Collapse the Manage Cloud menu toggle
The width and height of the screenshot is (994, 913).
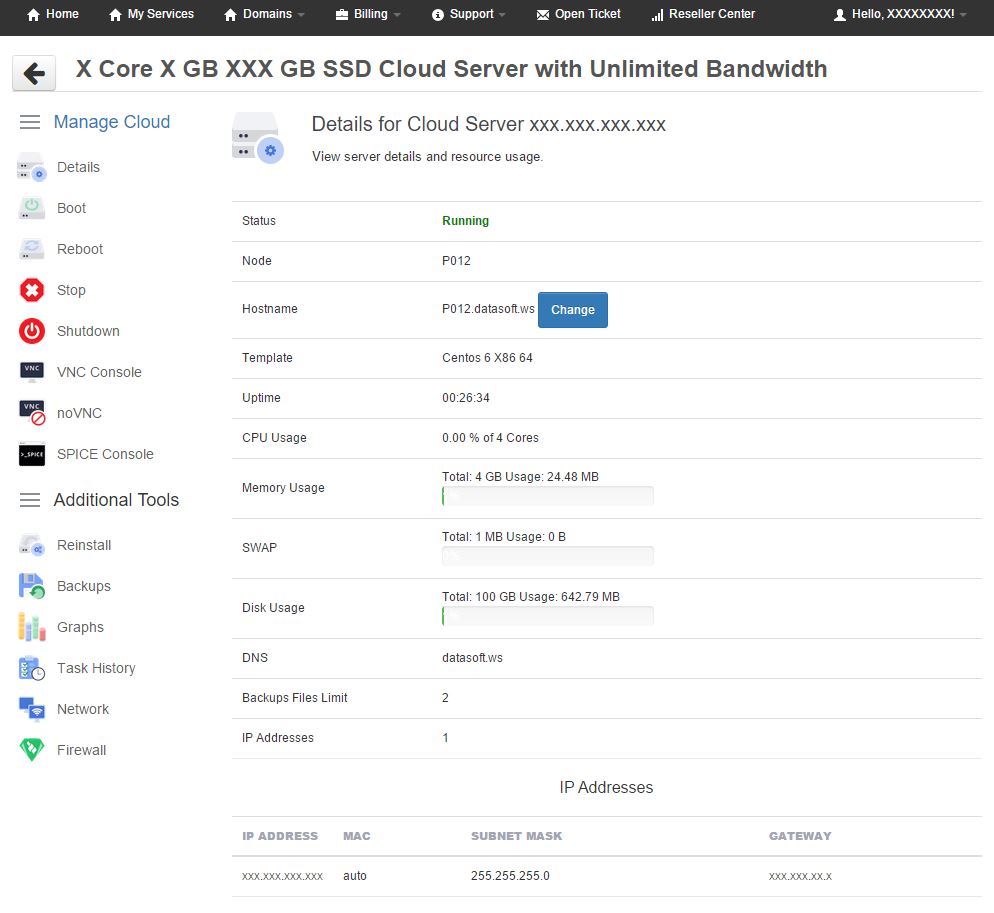[x=30, y=122]
